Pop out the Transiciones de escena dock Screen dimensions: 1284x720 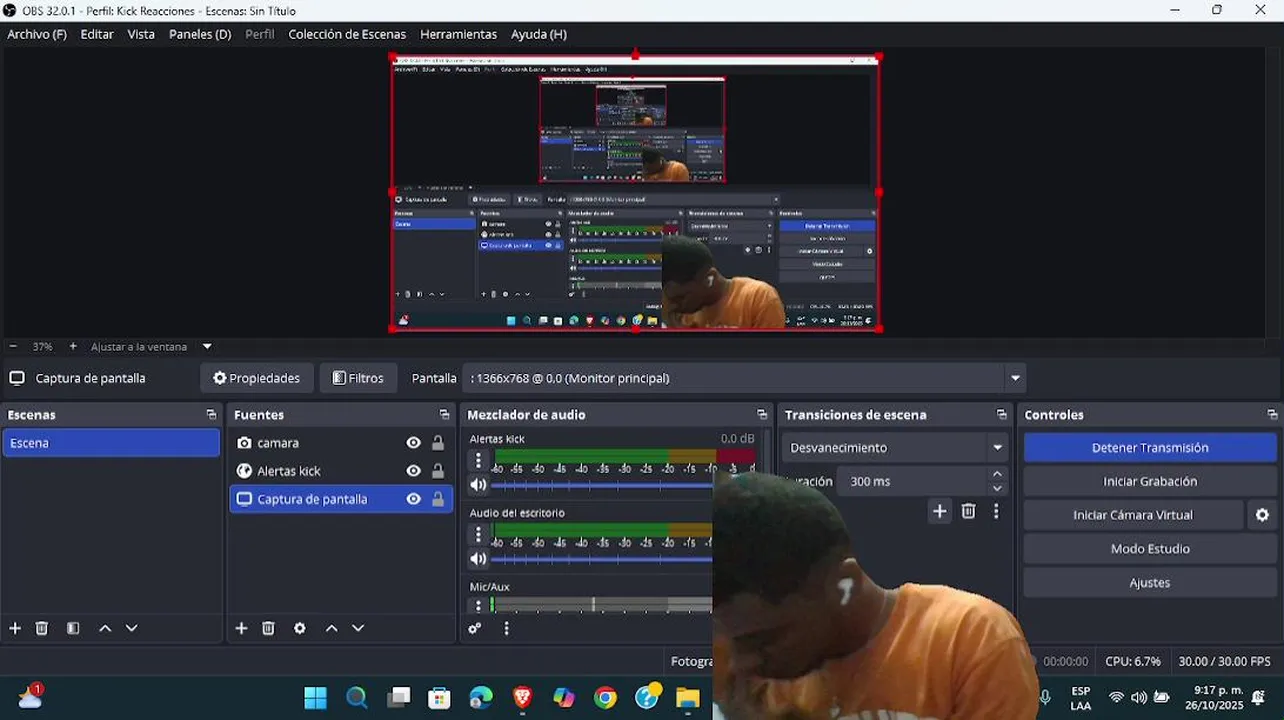[x=1001, y=414]
